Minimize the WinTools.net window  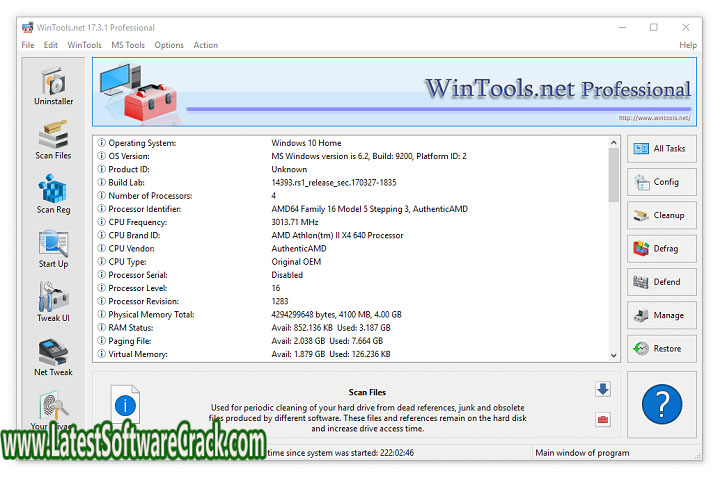point(622,28)
